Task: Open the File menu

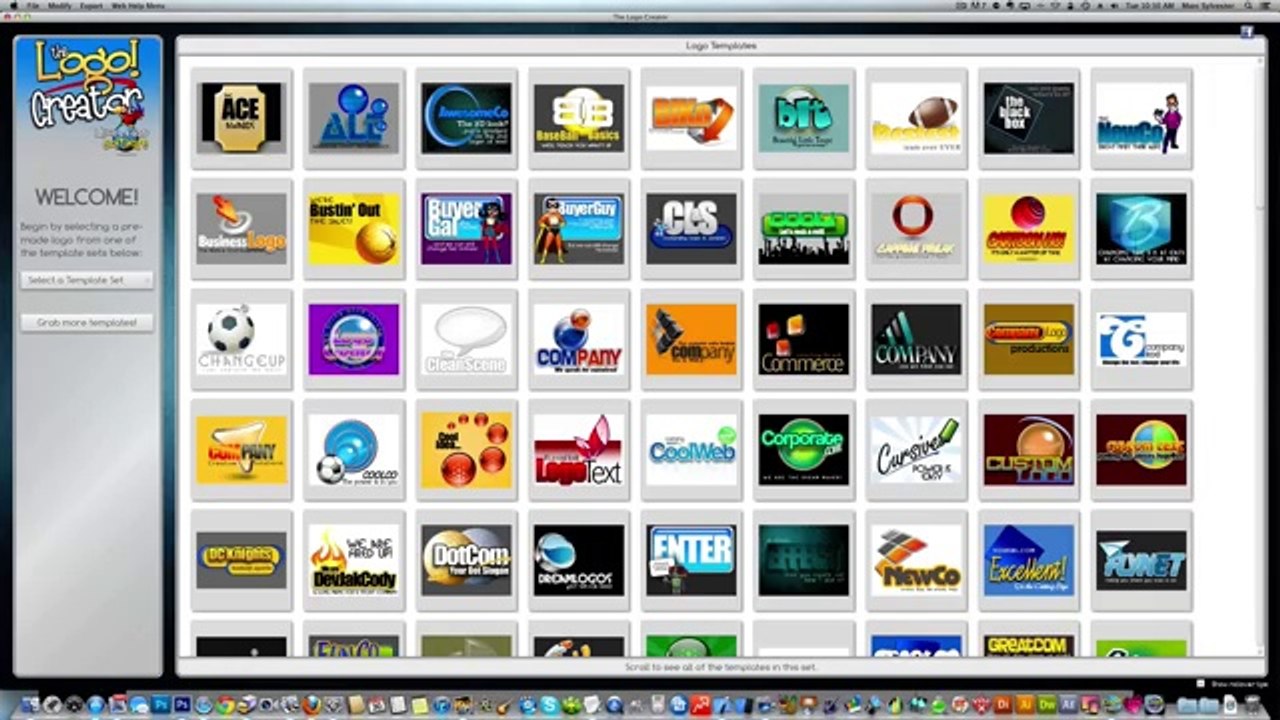Action: 33,5
